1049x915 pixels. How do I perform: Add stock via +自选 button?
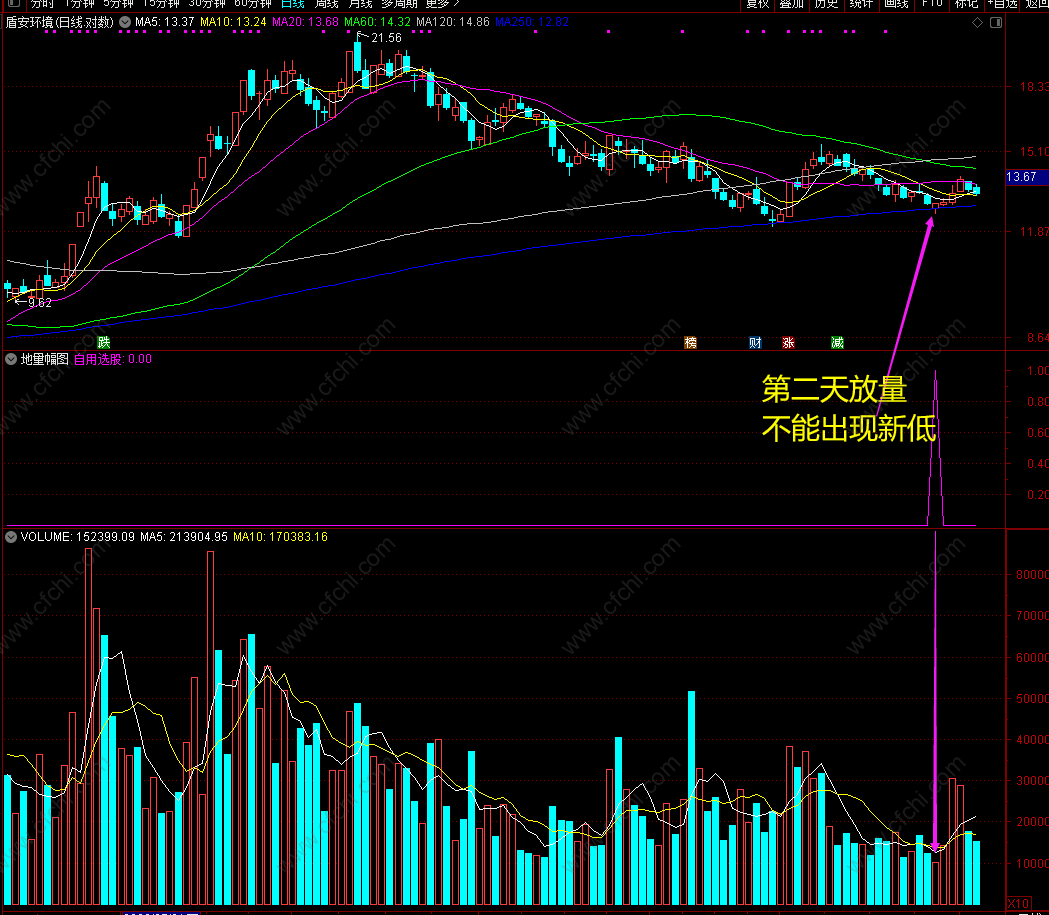(1003, 4)
